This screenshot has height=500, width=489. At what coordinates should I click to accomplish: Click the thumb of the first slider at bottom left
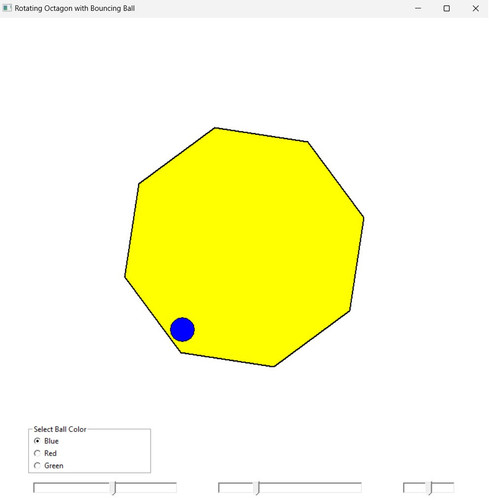[114, 488]
